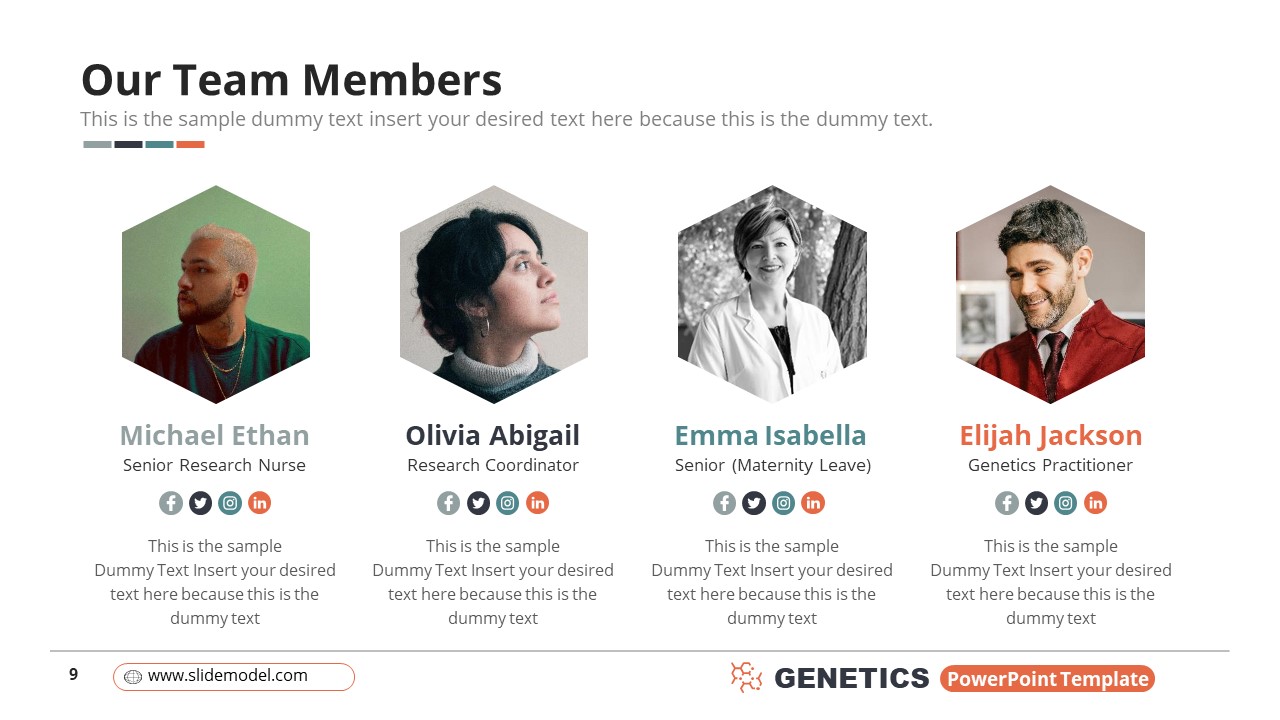
Task: Open Elijah Jackson's Twitter icon
Action: 1036,503
